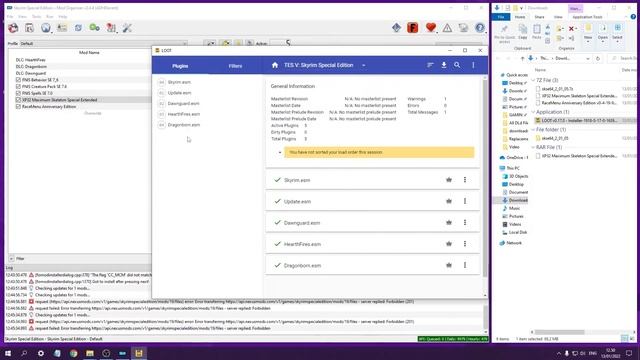
Task: Open the TES V: Skyrim Special Edition game dropdown
Action: coord(325,65)
